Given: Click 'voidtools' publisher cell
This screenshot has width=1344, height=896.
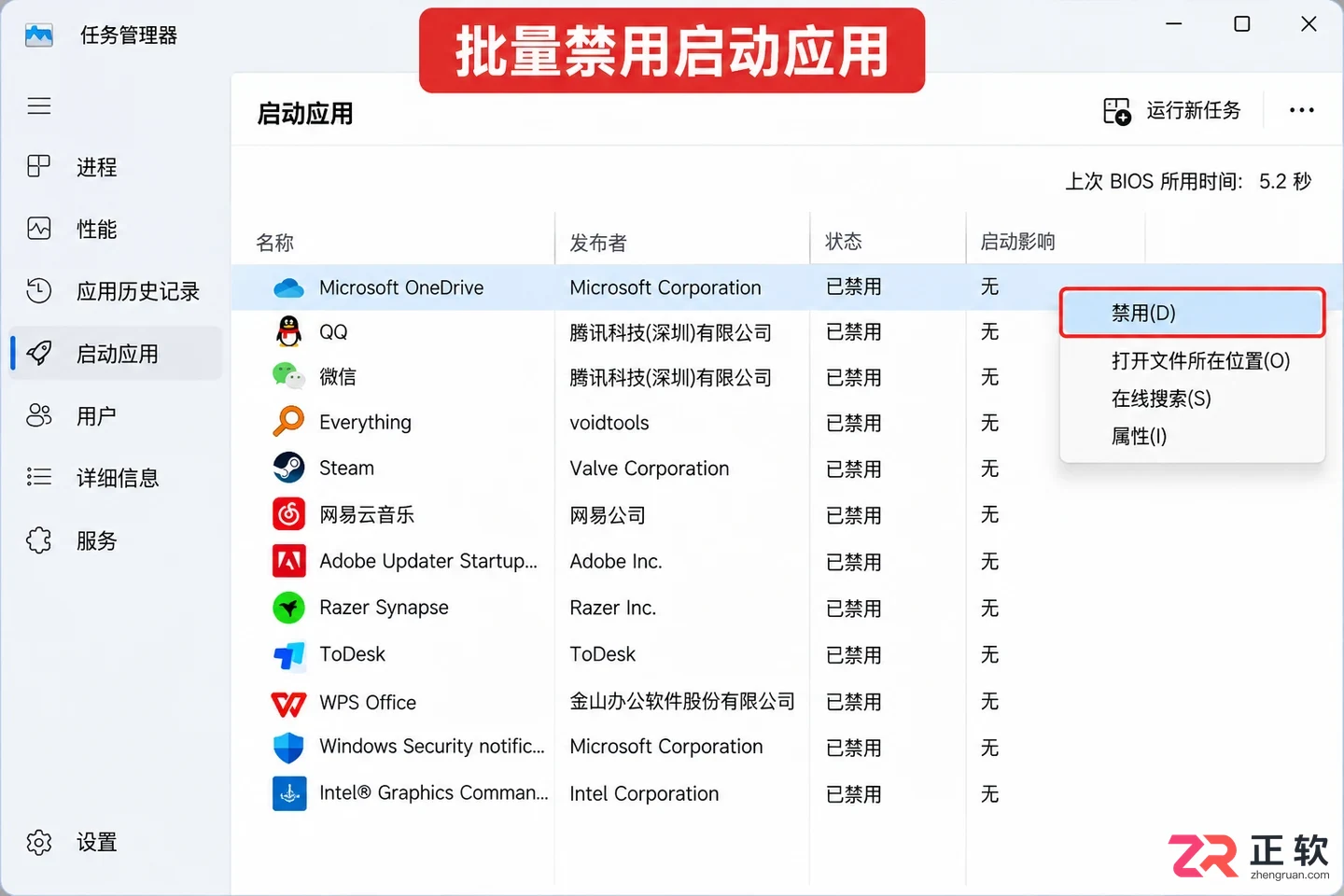Looking at the screenshot, I should tap(609, 423).
